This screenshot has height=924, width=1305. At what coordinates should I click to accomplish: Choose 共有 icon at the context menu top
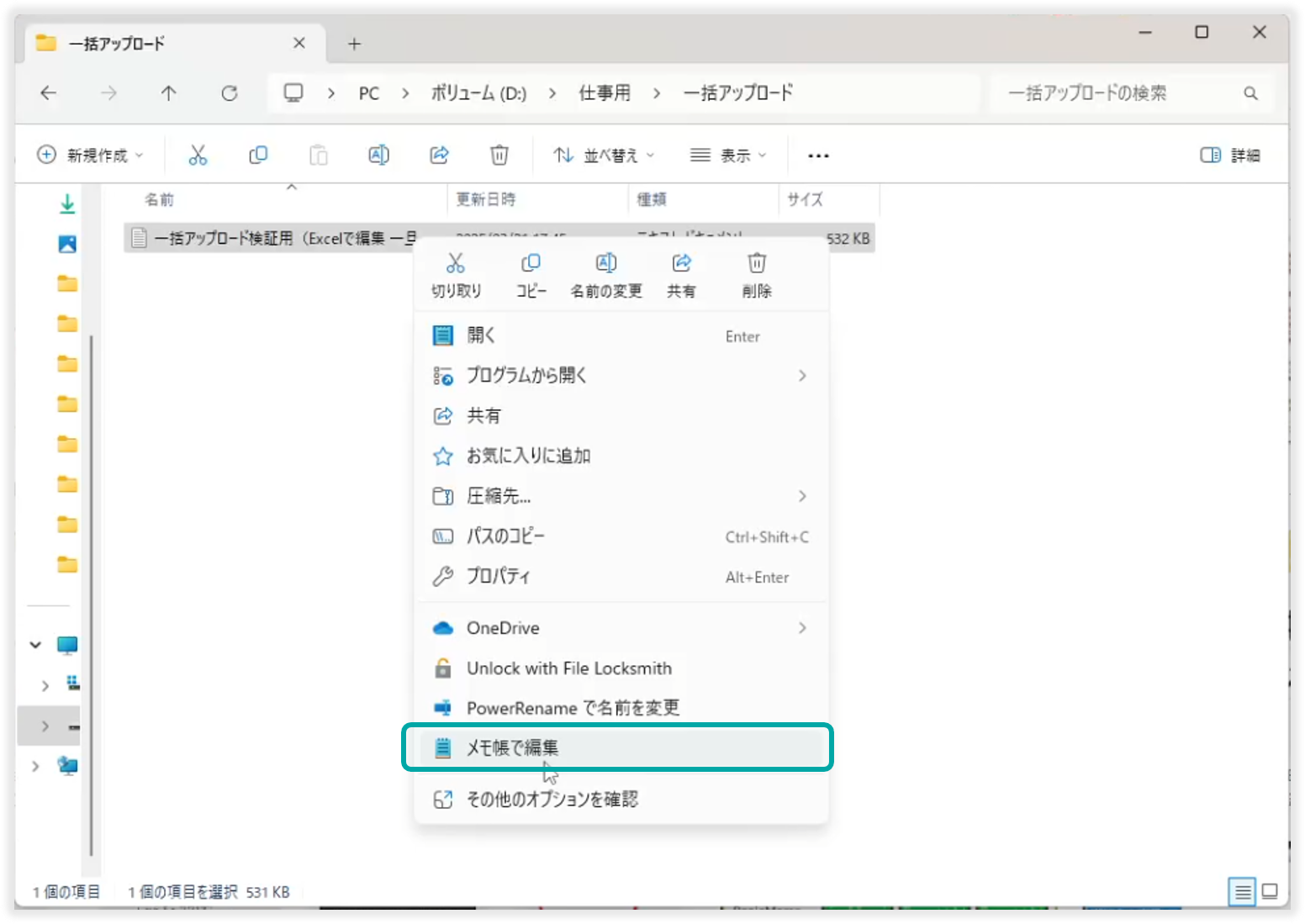click(681, 276)
